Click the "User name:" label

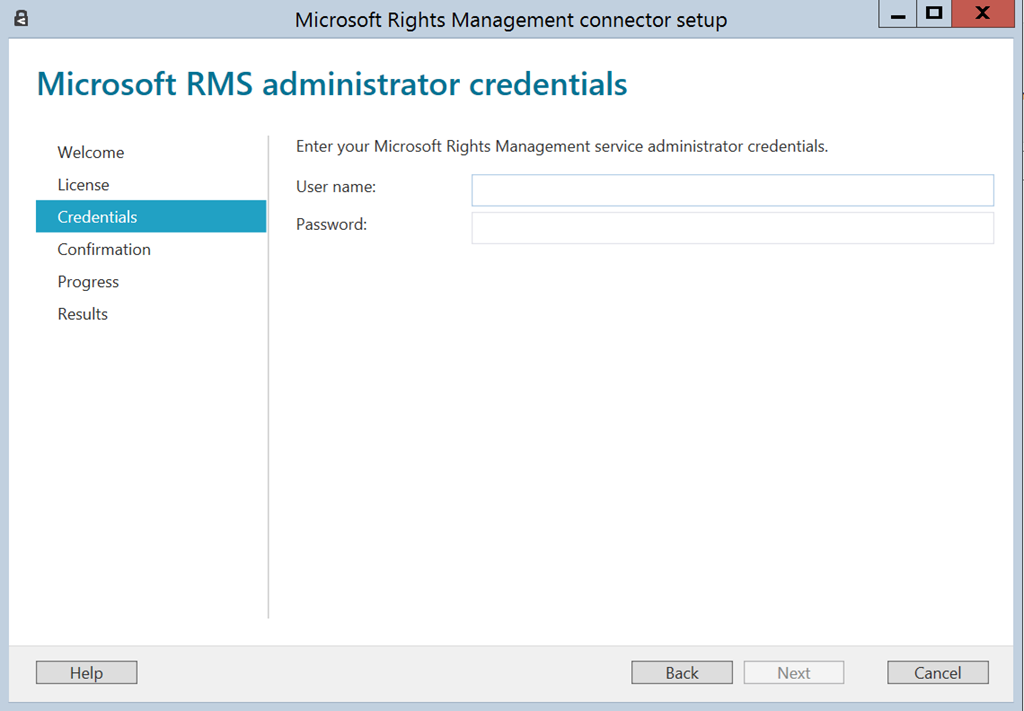point(336,187)
